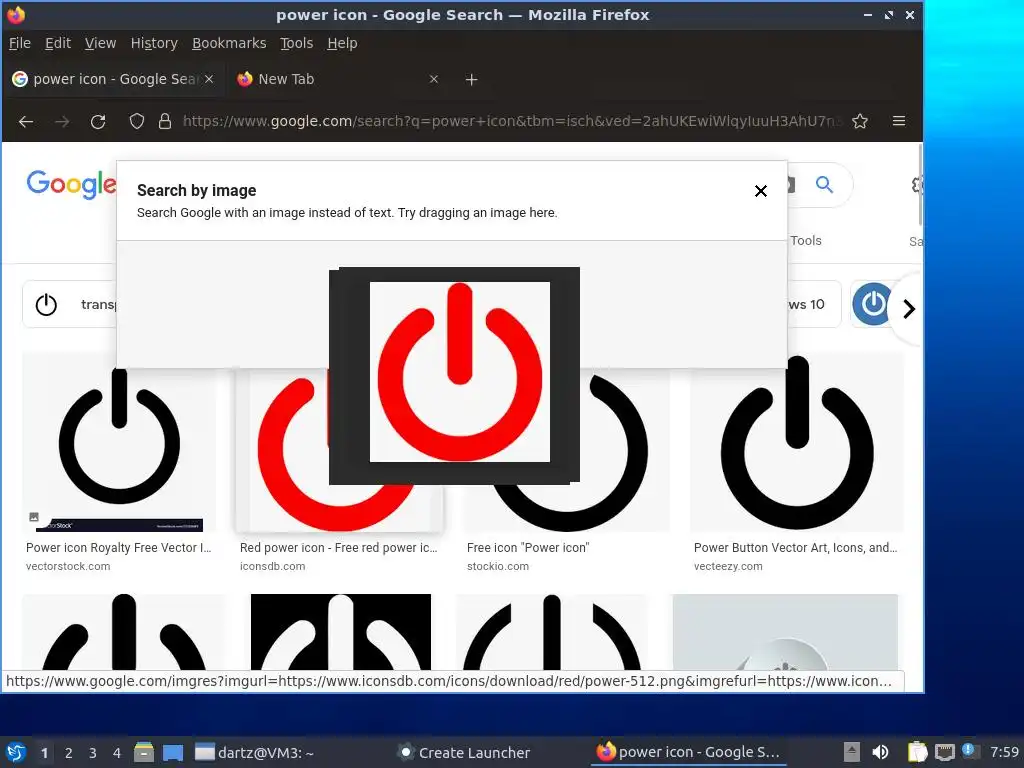
Task: Switch to the New Tab tab
Action: pos(336,79)
